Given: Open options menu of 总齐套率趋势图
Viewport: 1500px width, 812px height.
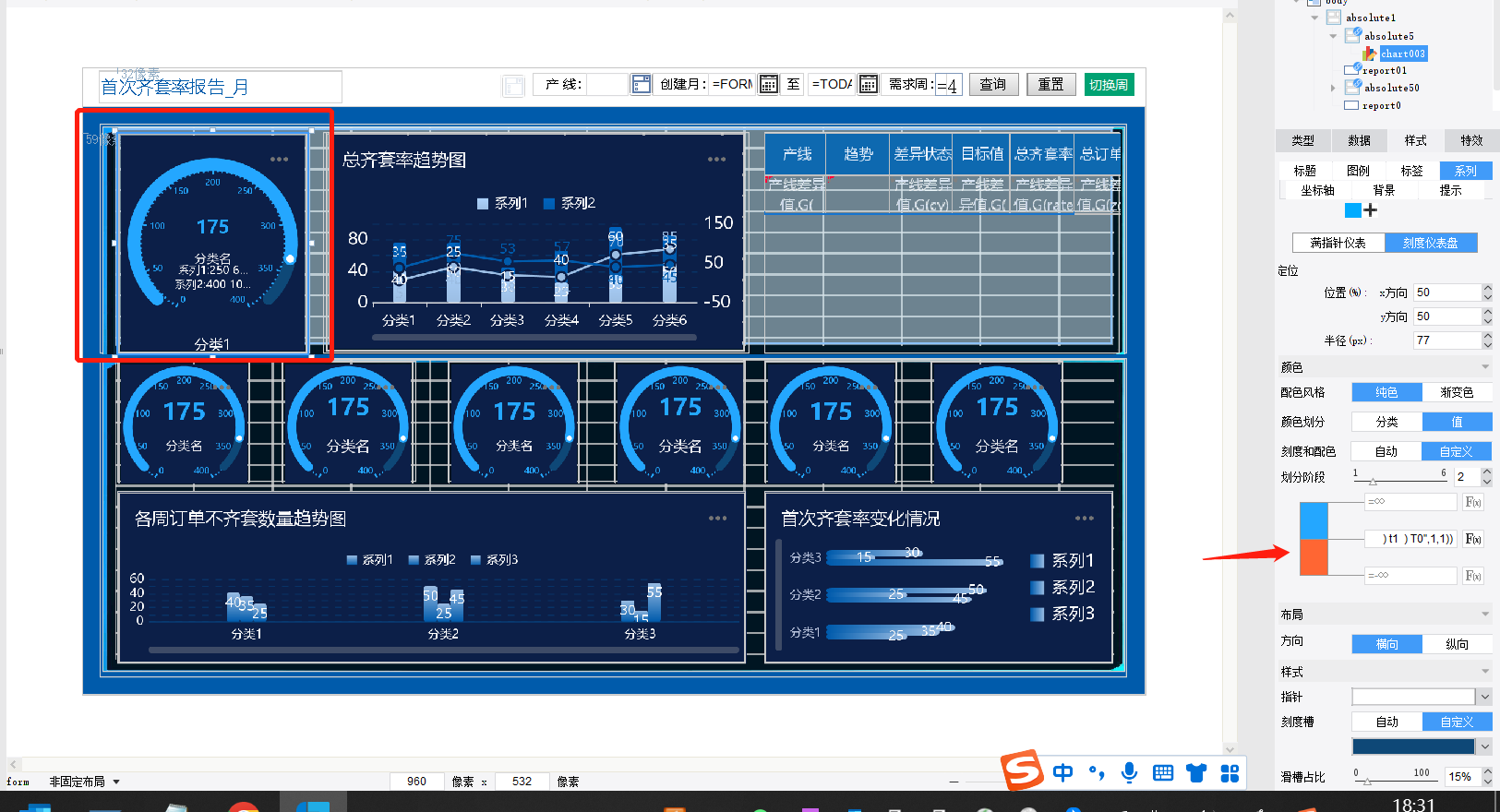Looking at the screenshot, I should pos(716,160).
